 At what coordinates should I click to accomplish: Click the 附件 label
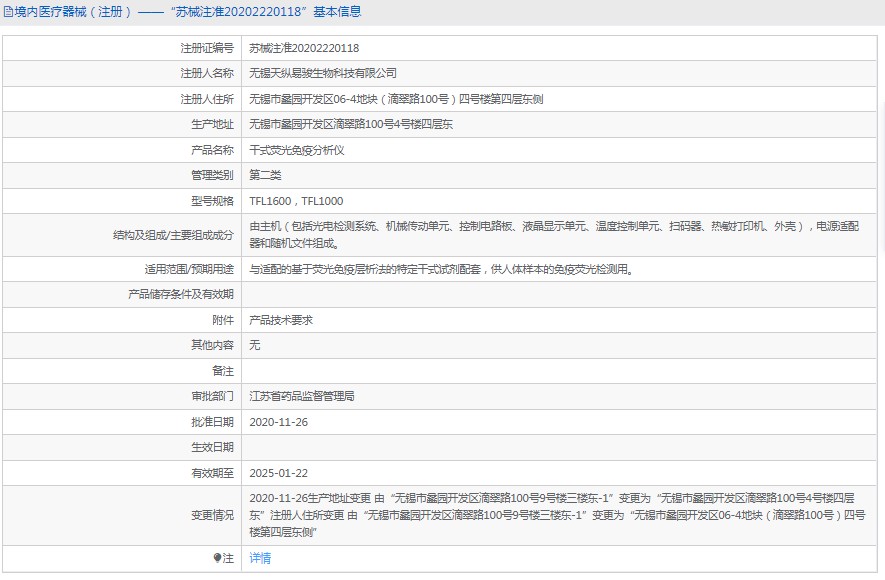pos(223,320)
